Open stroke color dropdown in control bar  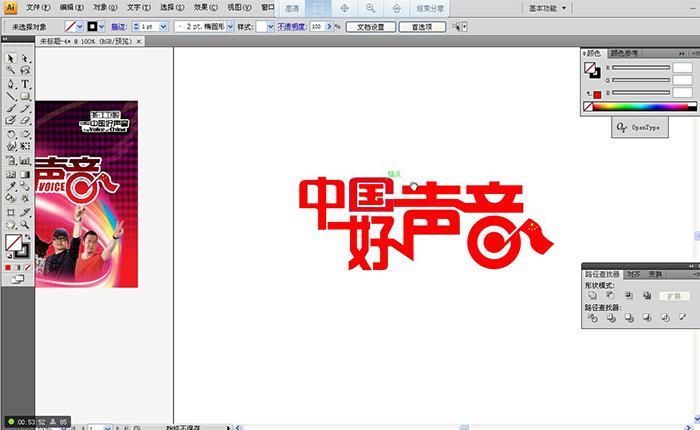(x=102, y=27)
